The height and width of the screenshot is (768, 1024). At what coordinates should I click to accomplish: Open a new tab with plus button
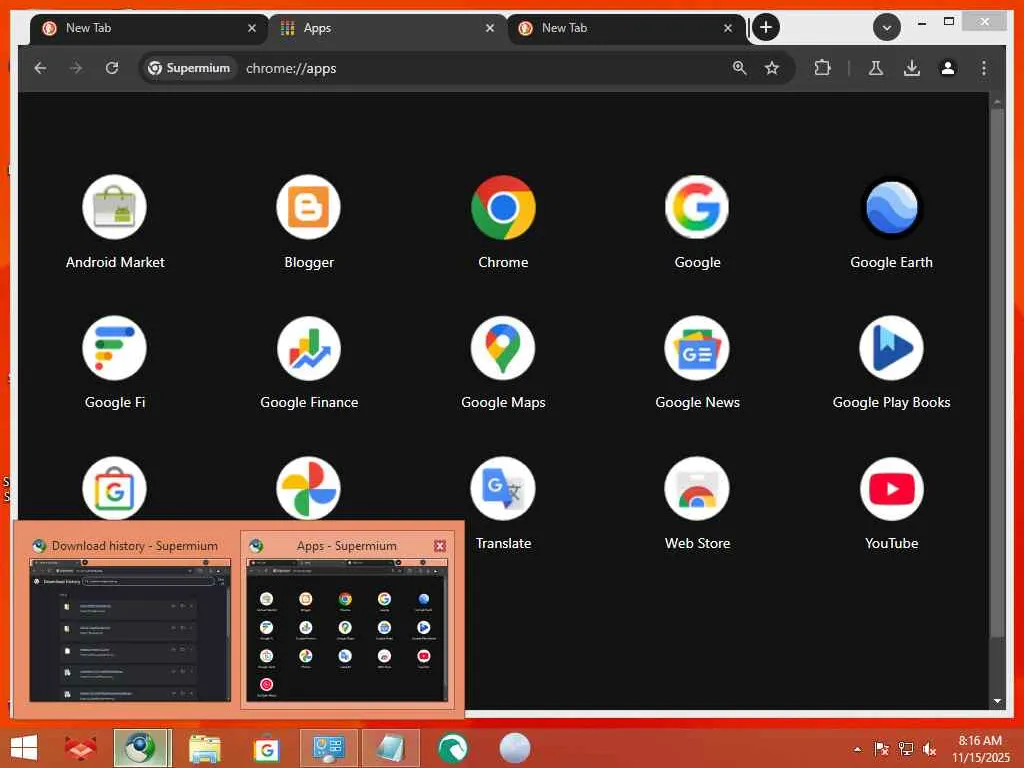766,27
